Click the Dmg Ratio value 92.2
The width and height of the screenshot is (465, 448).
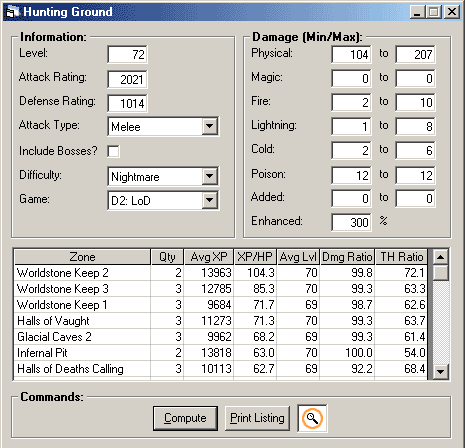click(x=362, y=369)
